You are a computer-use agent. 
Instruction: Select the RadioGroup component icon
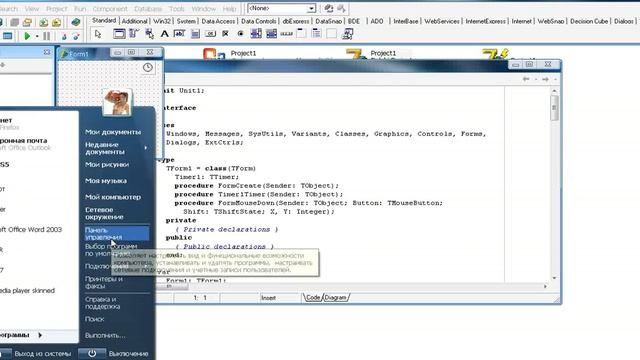click(x=316, y=34)
